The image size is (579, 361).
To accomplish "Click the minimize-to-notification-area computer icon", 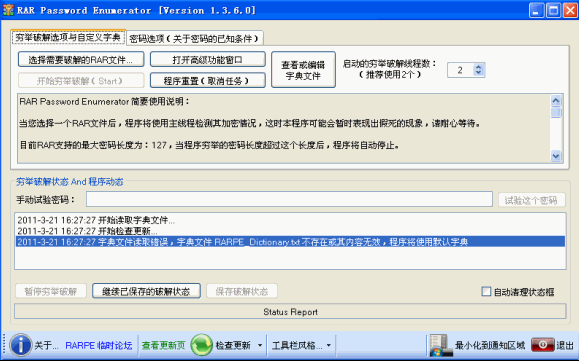I will pos(441,345).
